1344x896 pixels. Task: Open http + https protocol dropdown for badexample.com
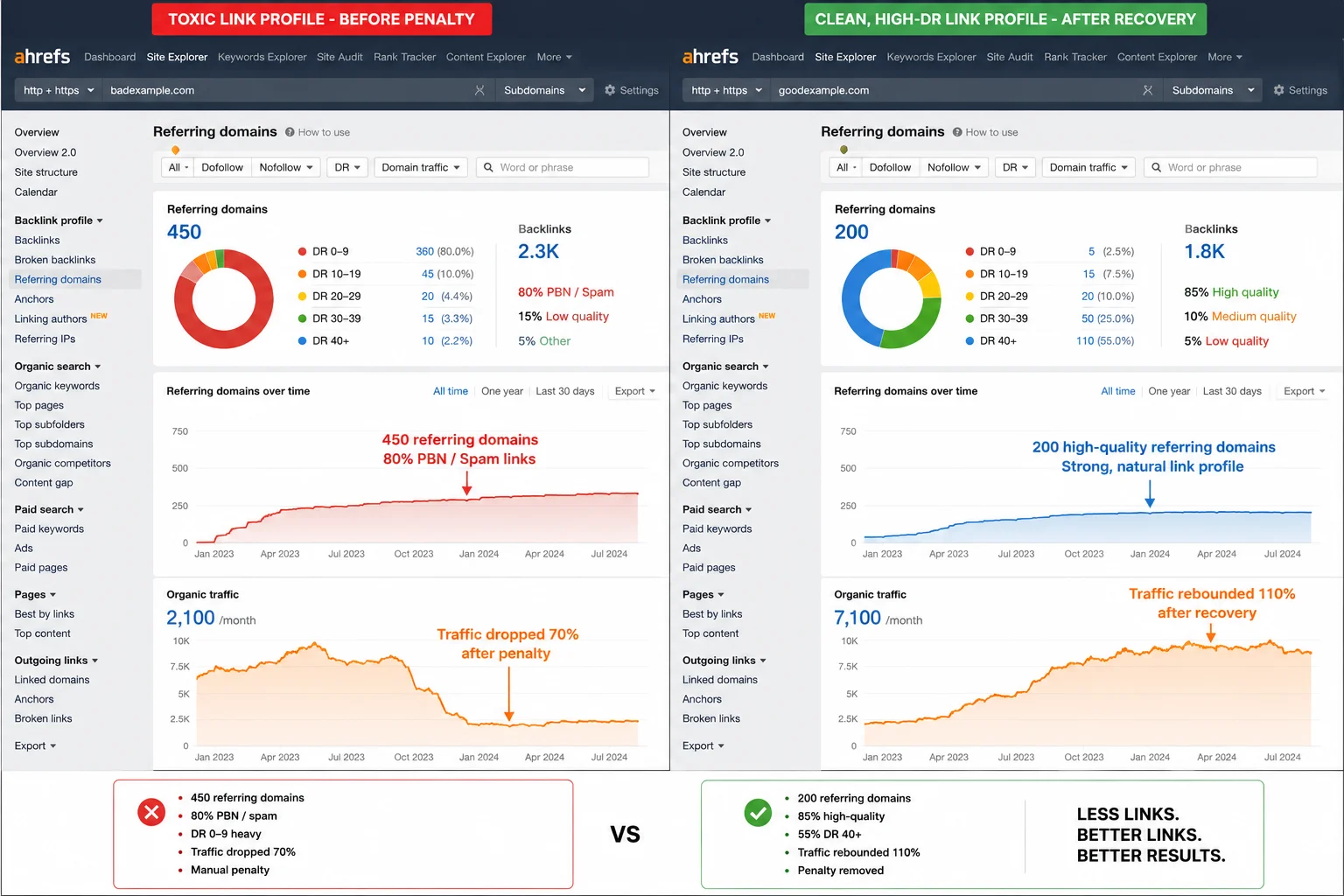point(58,90)
